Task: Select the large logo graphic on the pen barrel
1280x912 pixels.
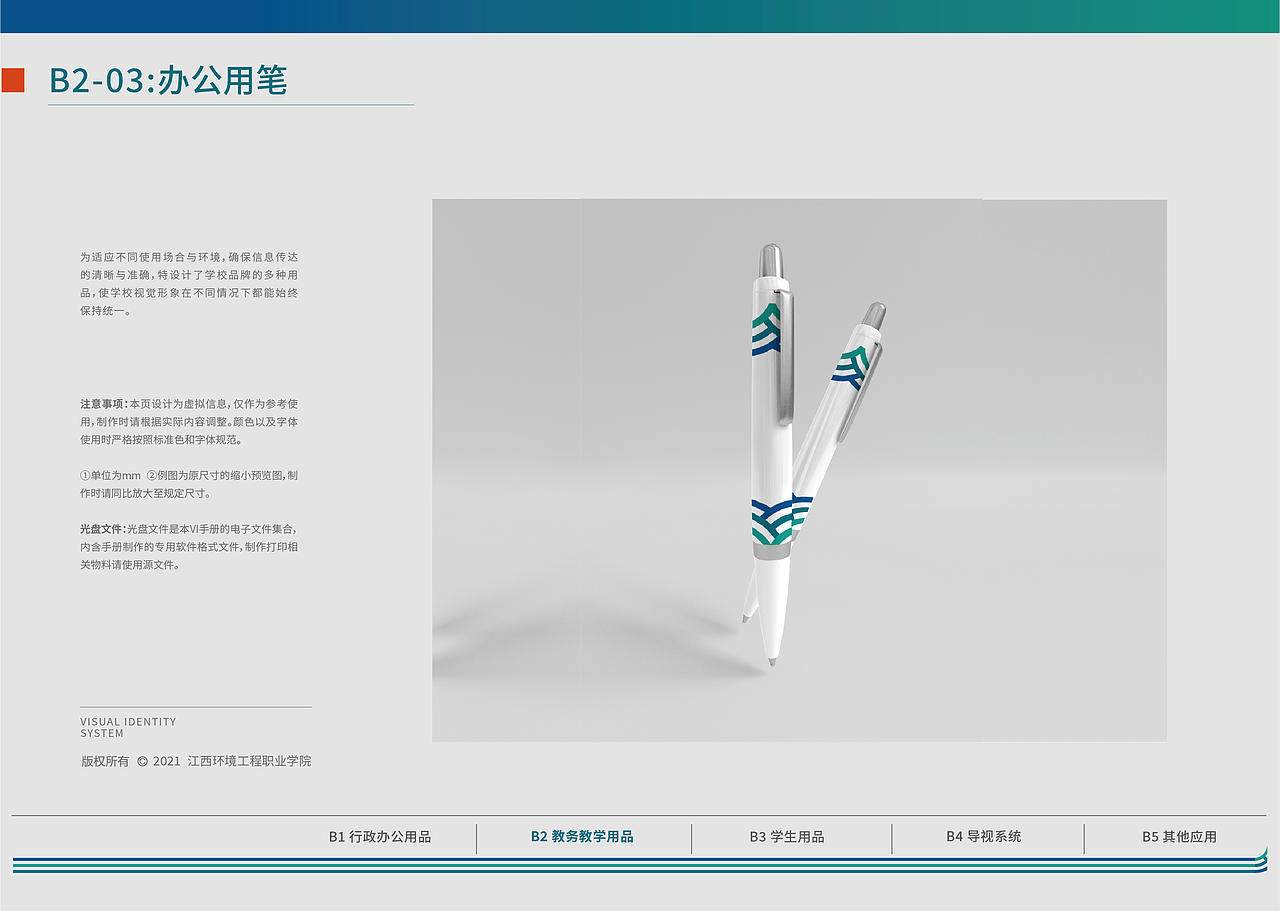Action: pyautogui.click(x=770, y=520)
